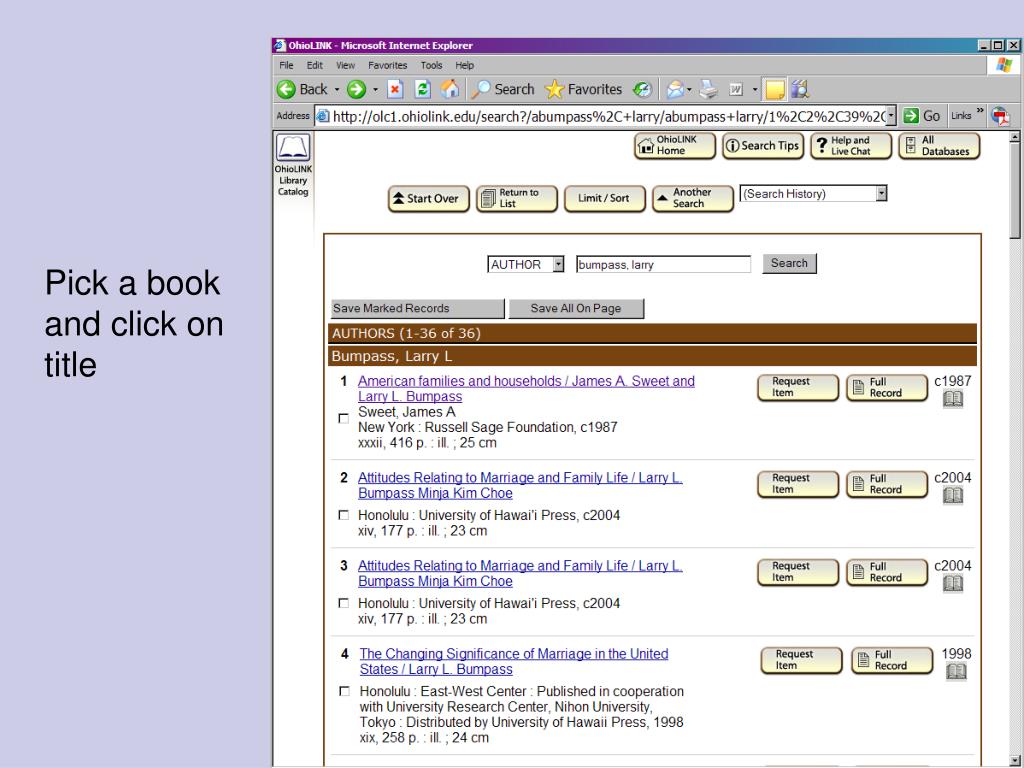Click OhioLINK Home button
Image resolution: width=1024 pixels, height=768 pixels.
tap(675, 146)
